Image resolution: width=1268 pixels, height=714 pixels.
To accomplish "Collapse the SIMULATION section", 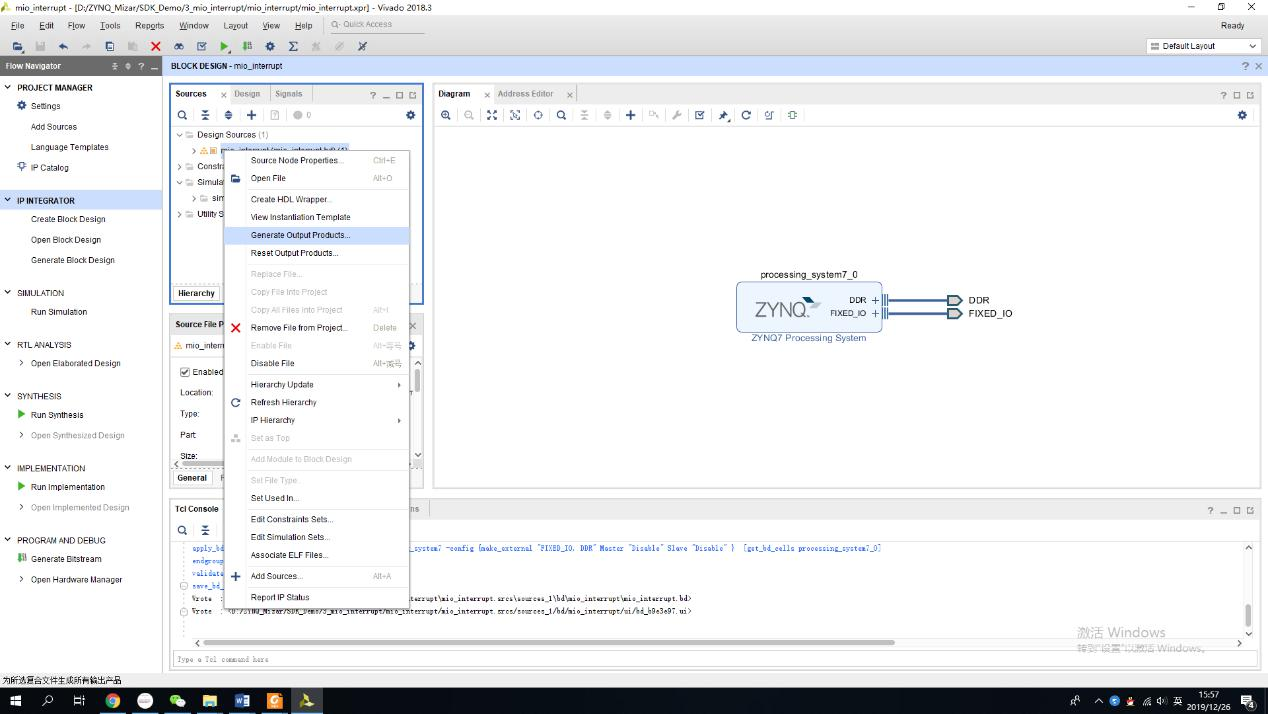I will (8, 293).
